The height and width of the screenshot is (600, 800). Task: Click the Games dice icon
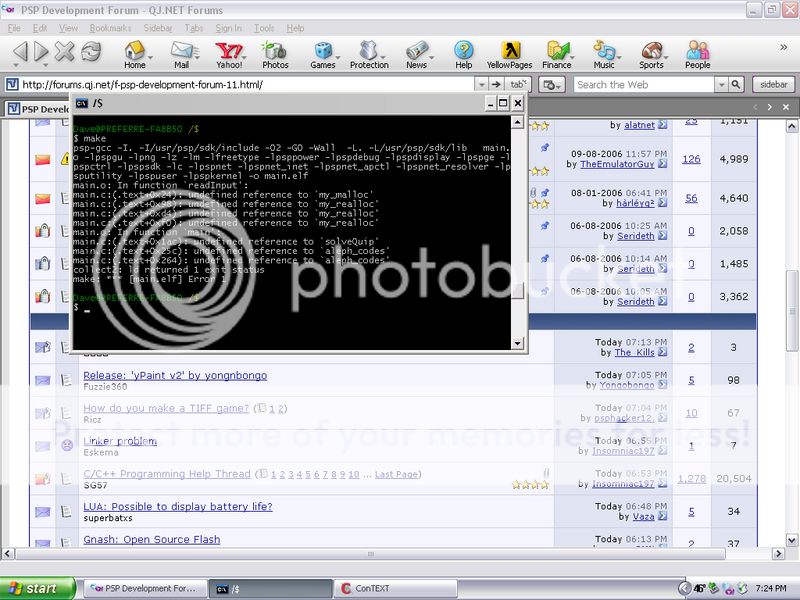point(322,52)
